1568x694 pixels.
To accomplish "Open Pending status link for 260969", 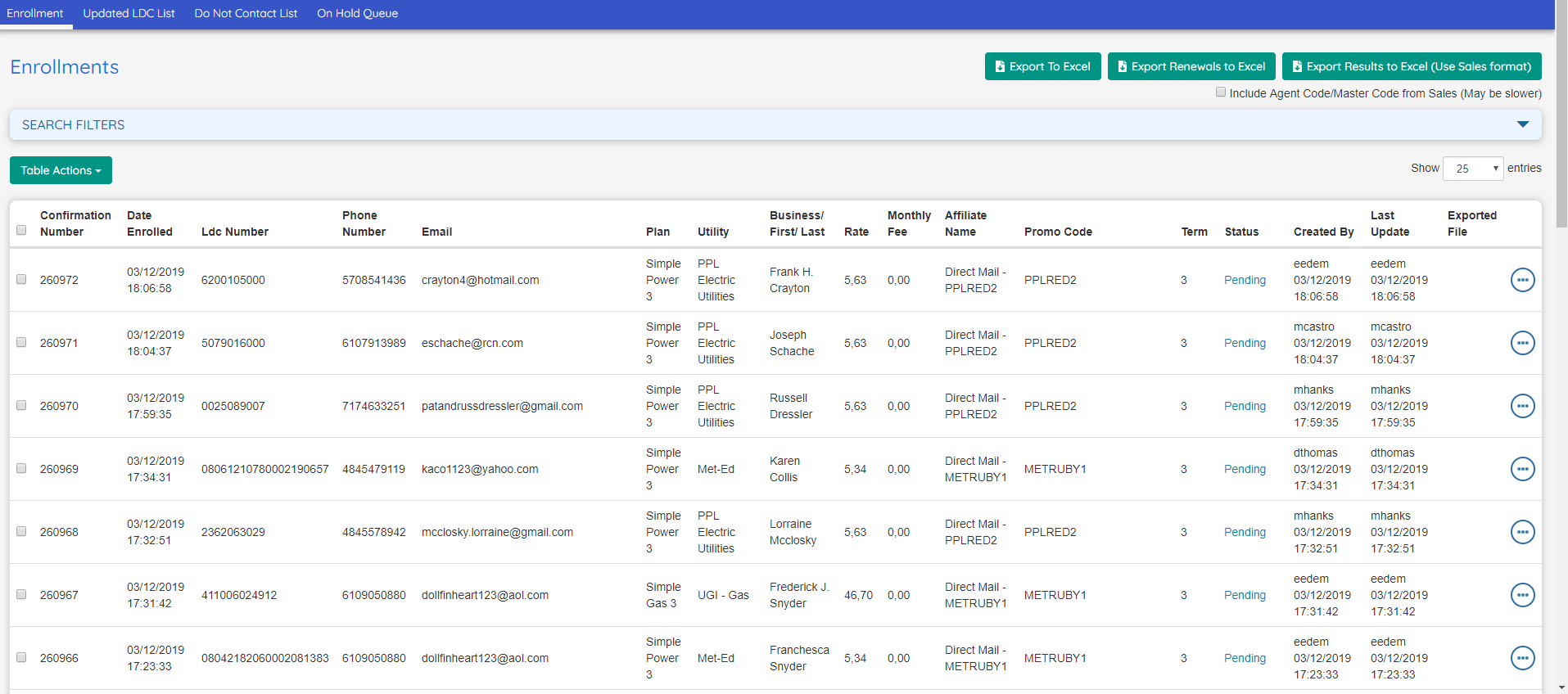I will click(1245, 469).
